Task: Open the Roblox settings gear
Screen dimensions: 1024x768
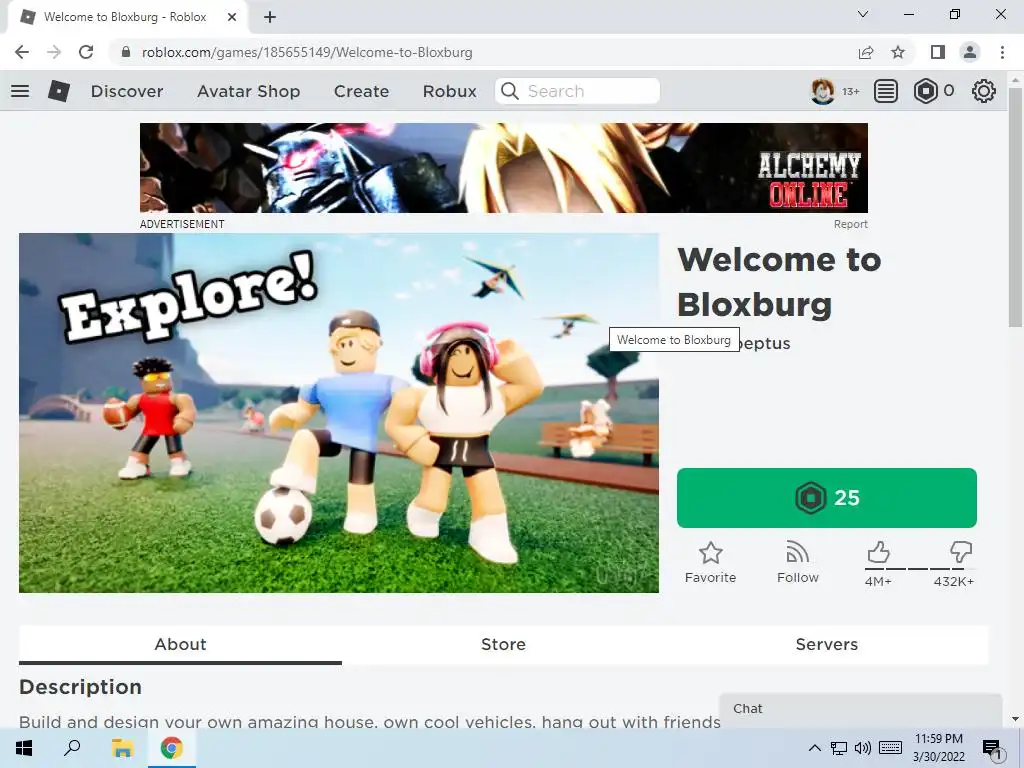Action: point(984,91)
